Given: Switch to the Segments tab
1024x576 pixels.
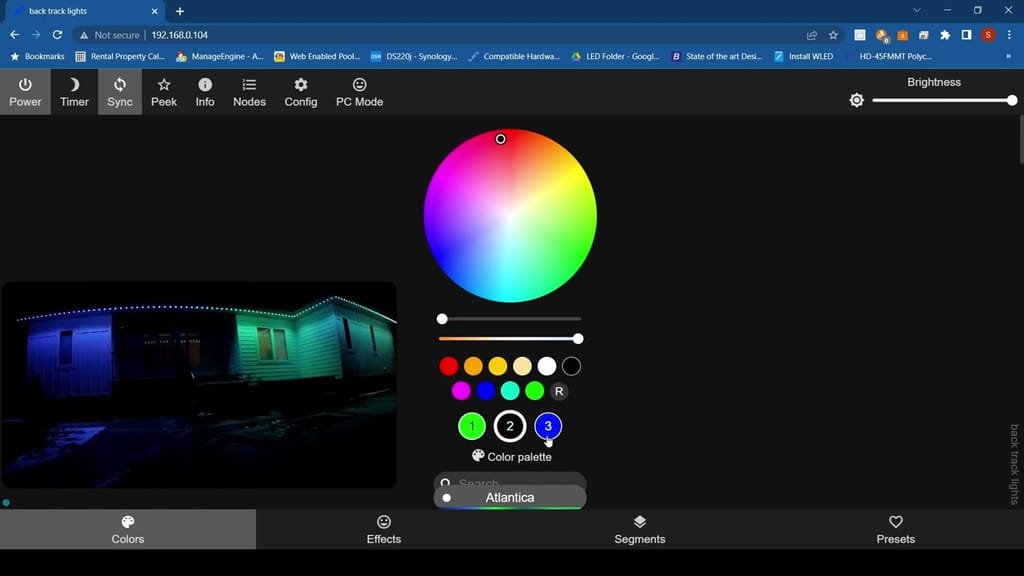Looking at the screenshot, I should tap(640, 530).
